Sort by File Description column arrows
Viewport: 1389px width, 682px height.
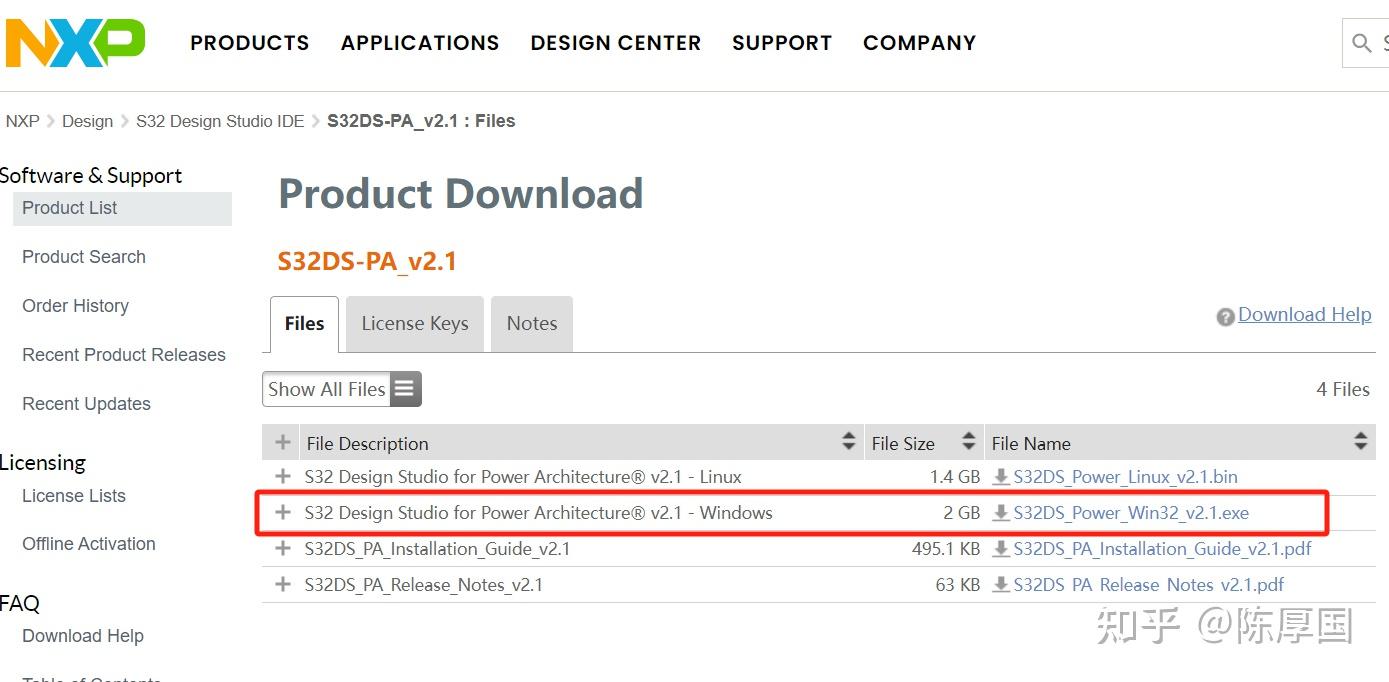[x=849, y=441]
